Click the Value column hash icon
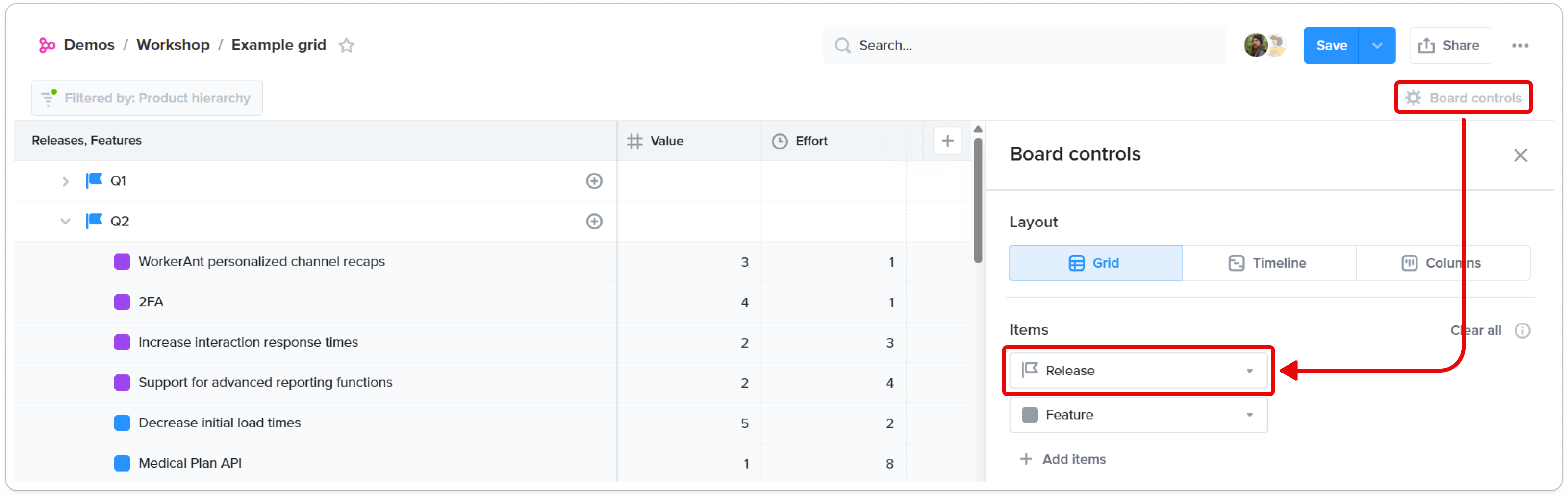 (634, 141)
